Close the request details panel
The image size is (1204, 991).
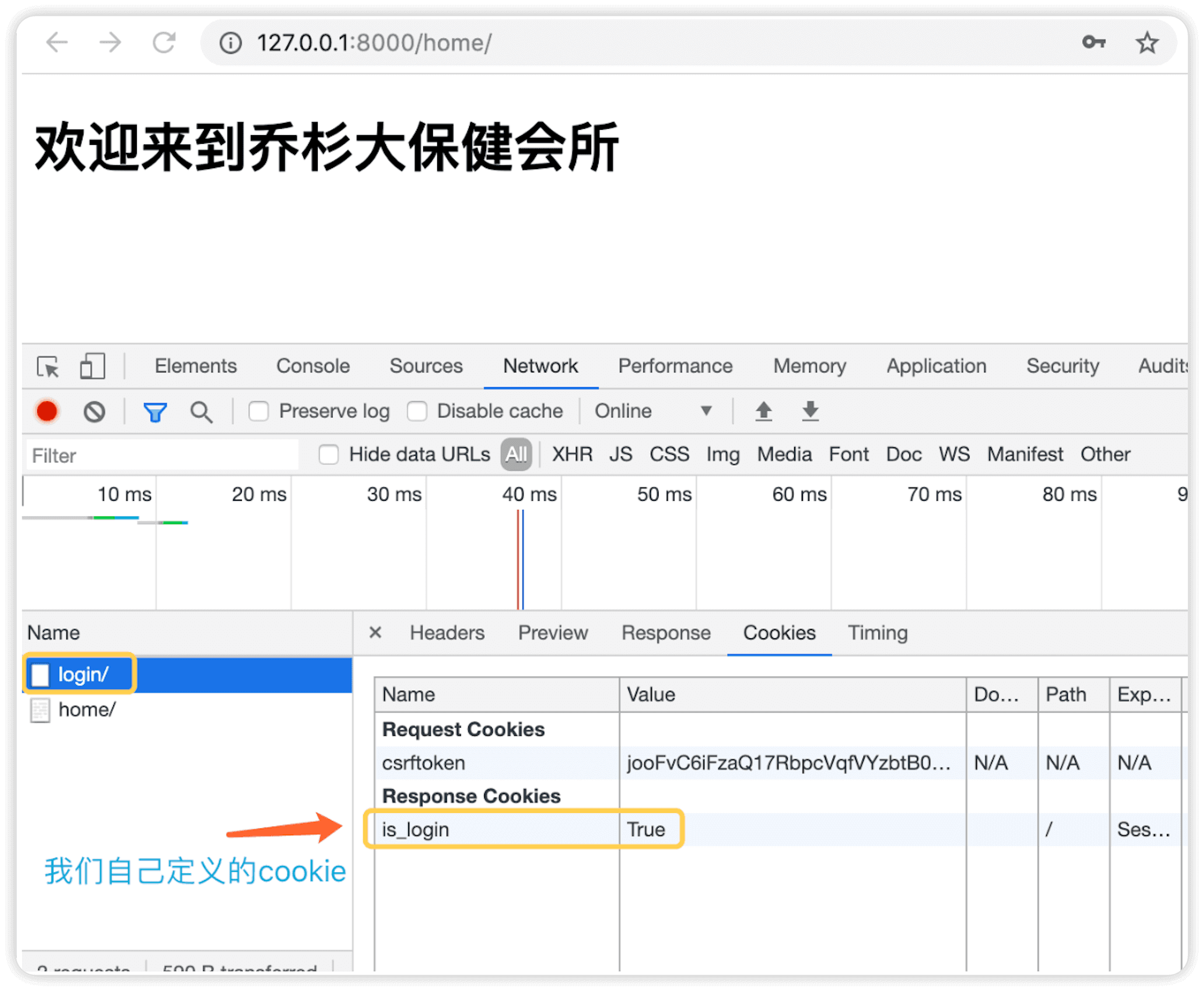[375, 632]
